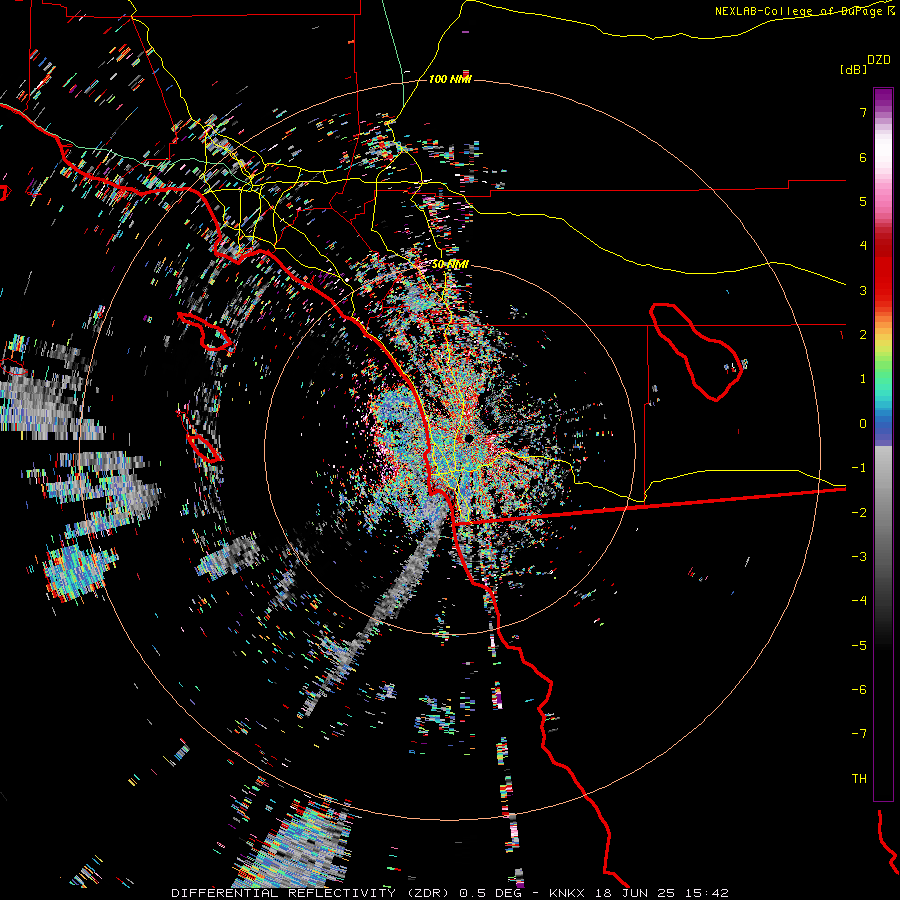Click the 15:42 timestamp
900x900 pixels.
point(708,893)
